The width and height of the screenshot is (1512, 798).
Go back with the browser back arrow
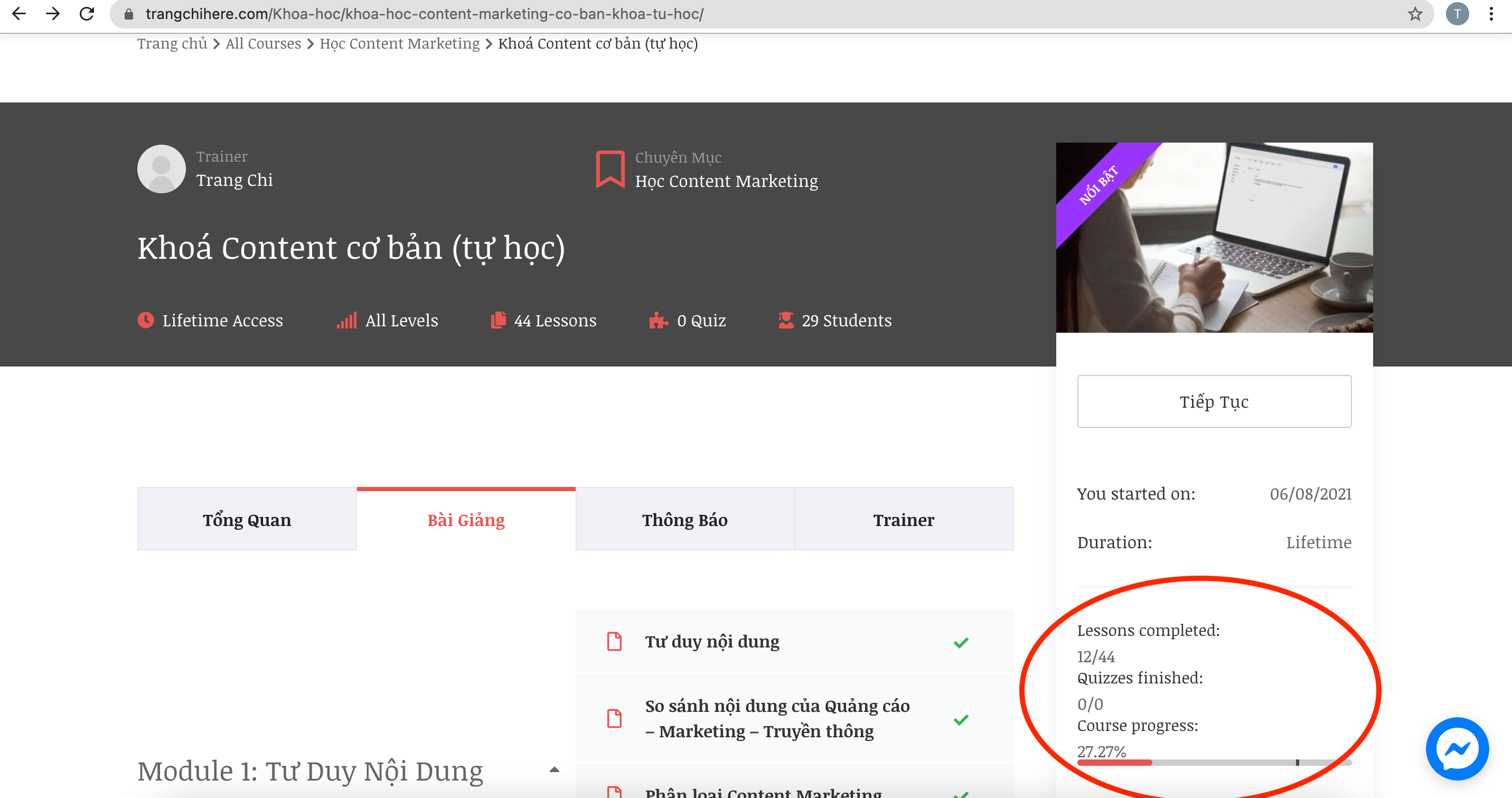[19, 14]
